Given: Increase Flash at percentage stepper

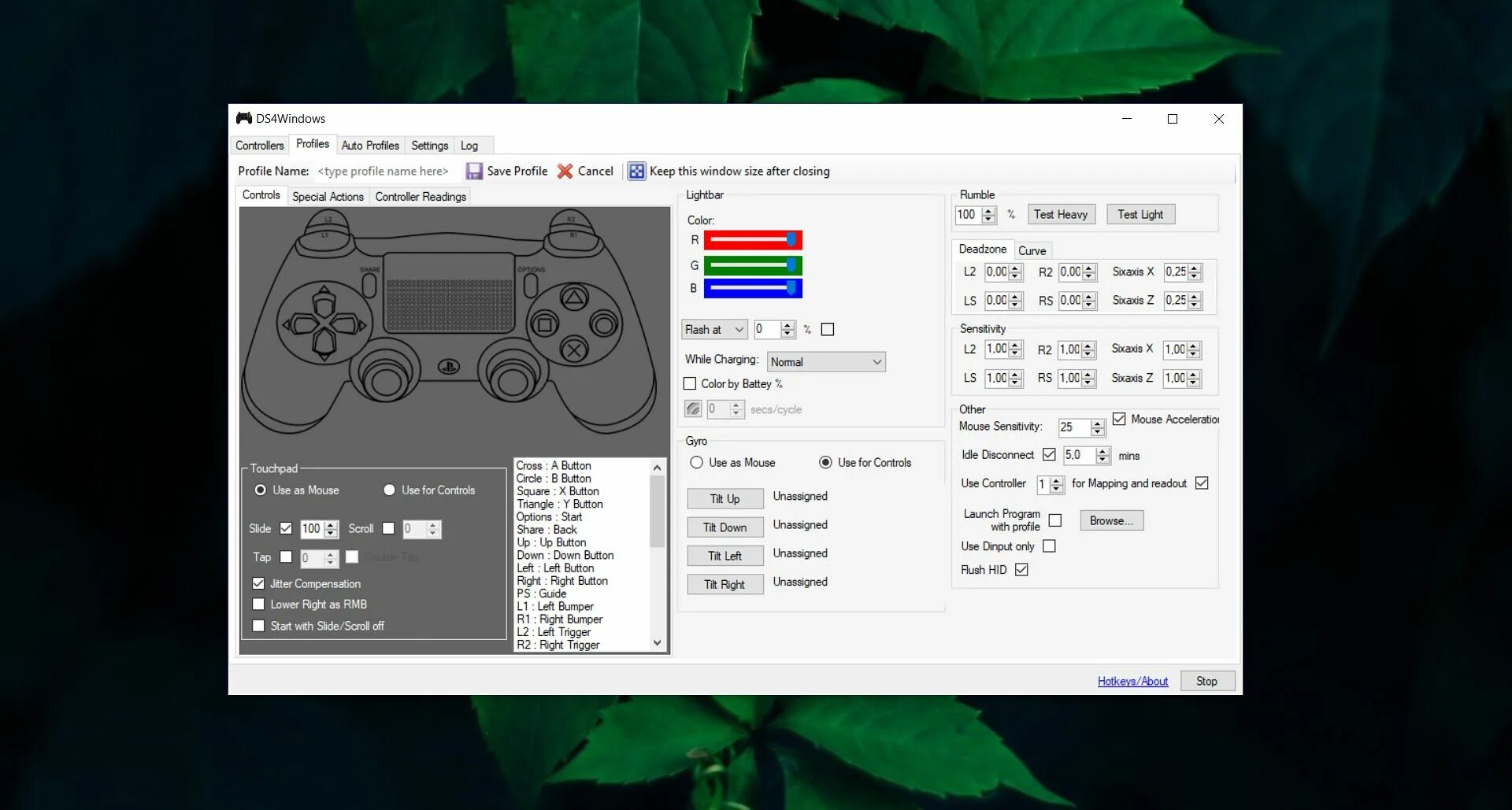Looking at the screenshot, I should pos(787,325).
